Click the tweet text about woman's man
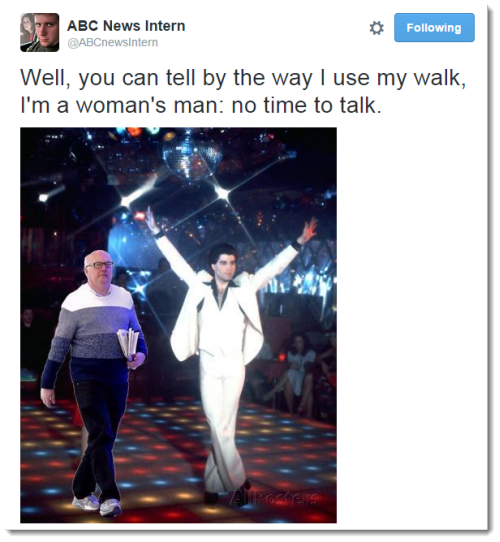This screenshot has height=542, width=500. pos(243,91)
